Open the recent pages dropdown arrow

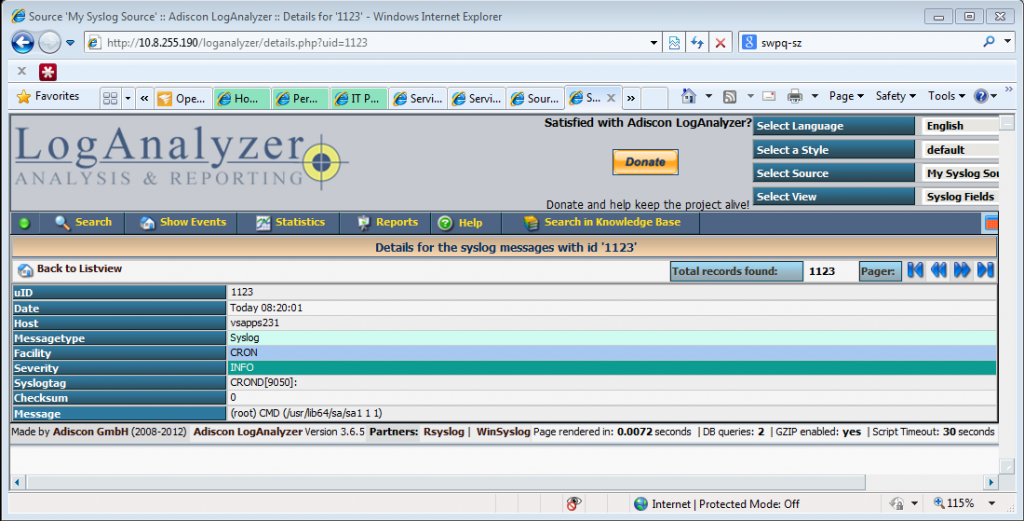pos(71,43)
